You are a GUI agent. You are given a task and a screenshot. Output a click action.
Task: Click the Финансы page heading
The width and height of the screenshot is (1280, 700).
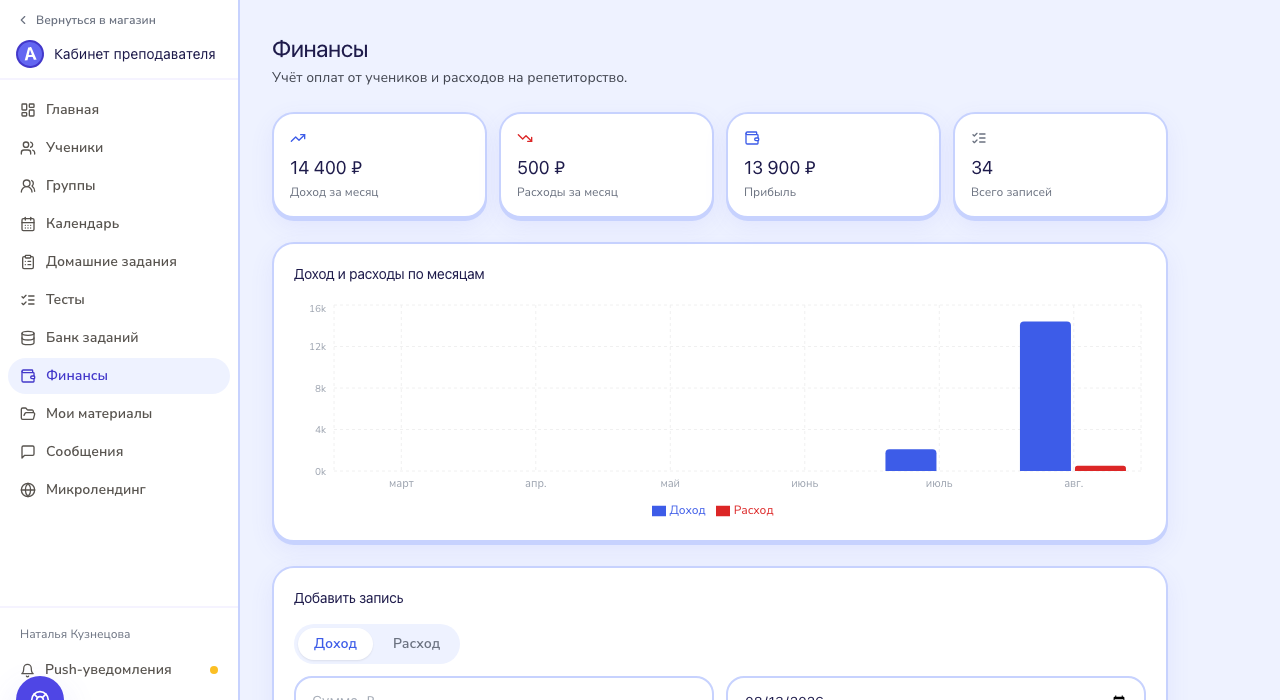point(320,49)
